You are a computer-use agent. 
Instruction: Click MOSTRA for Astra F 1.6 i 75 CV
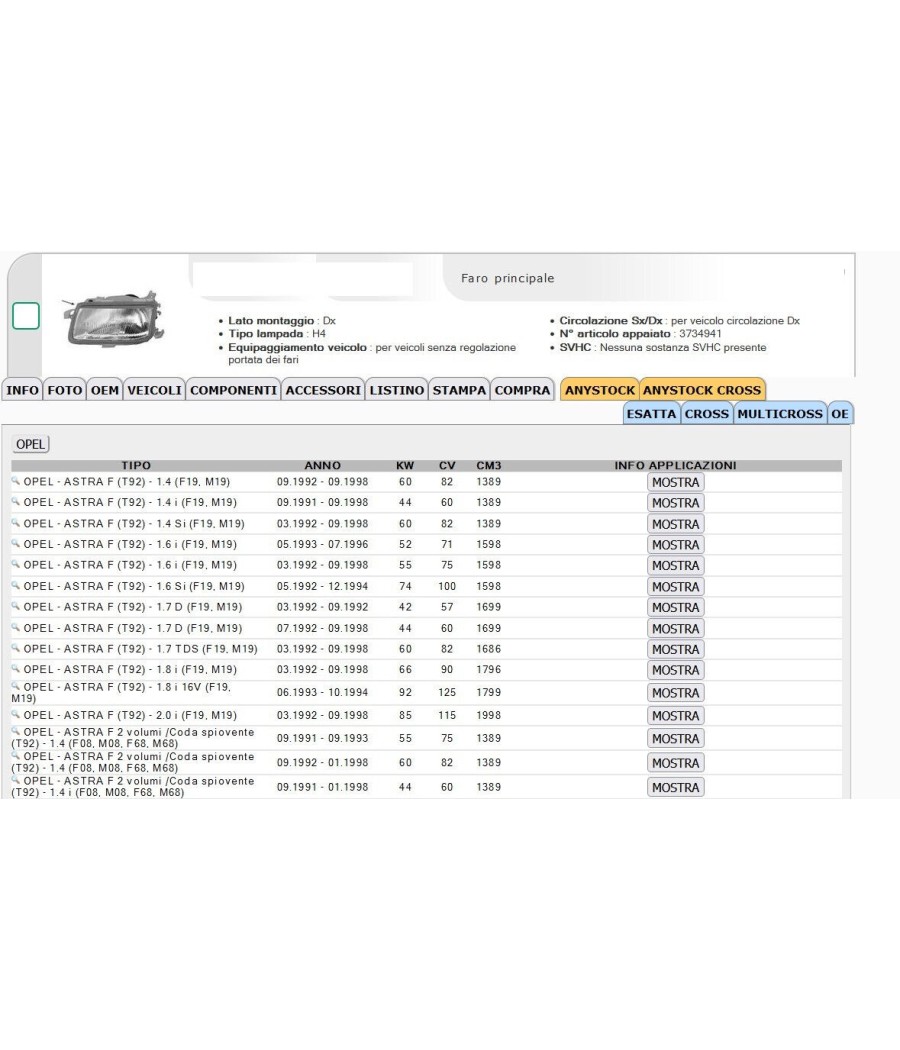676,566
